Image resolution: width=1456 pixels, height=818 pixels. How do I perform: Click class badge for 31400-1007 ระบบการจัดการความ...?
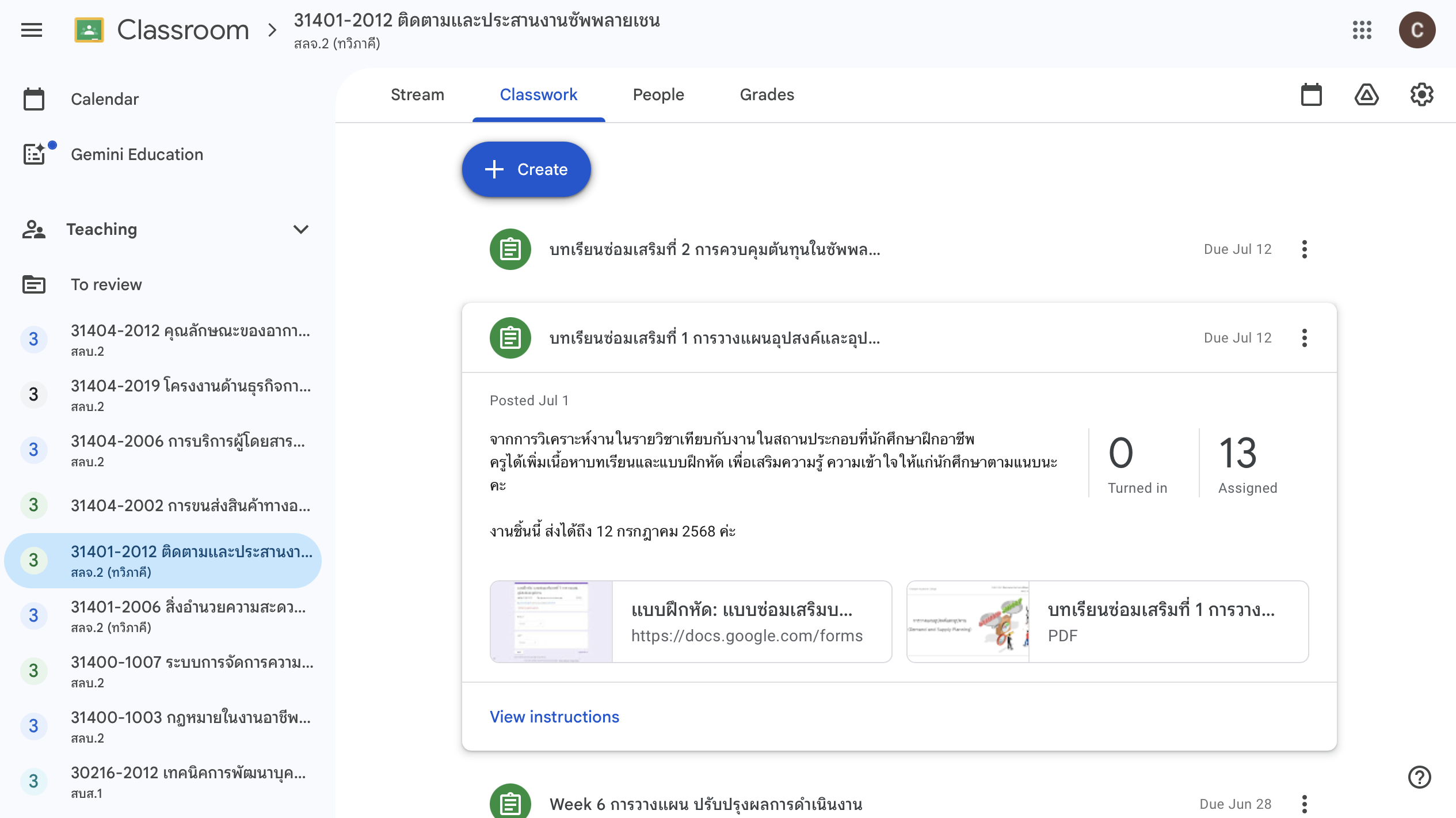pyautogui.click(x=33, y=671)
